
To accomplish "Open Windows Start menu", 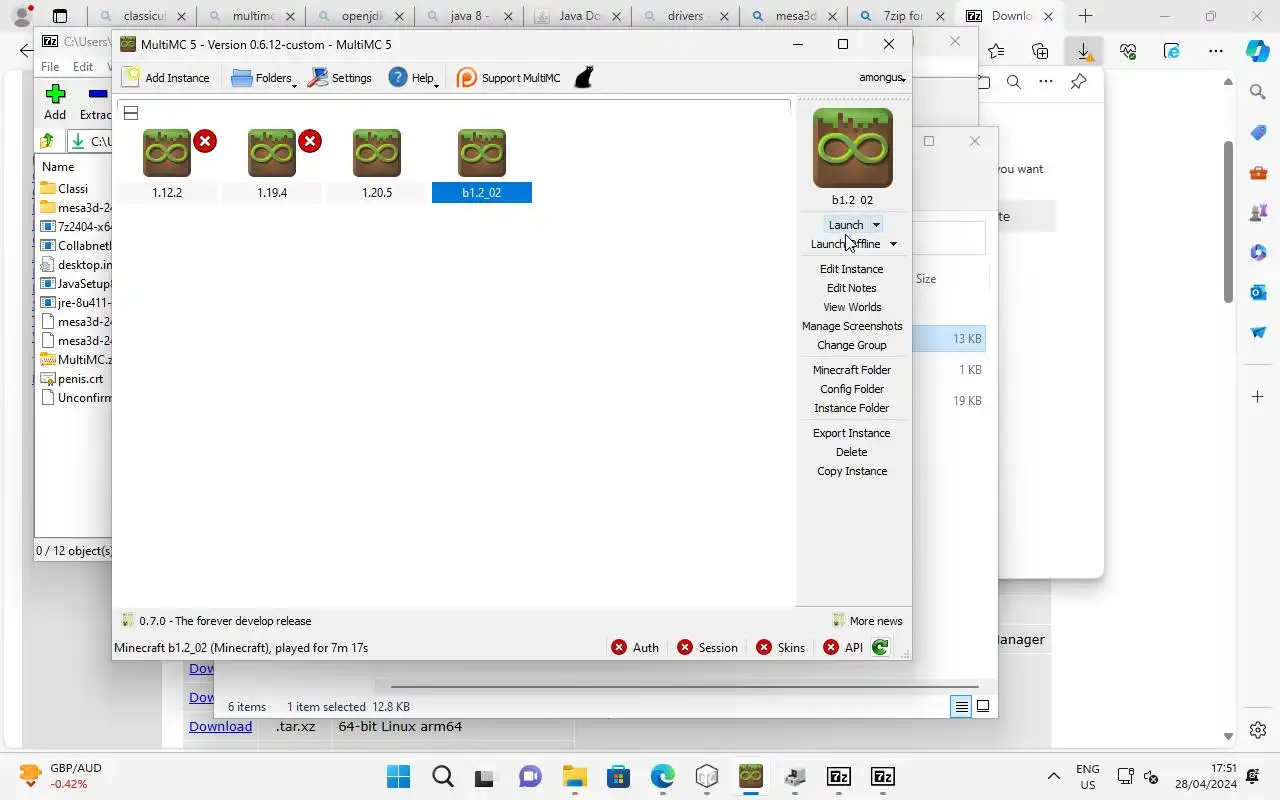I will coord(398,777).
